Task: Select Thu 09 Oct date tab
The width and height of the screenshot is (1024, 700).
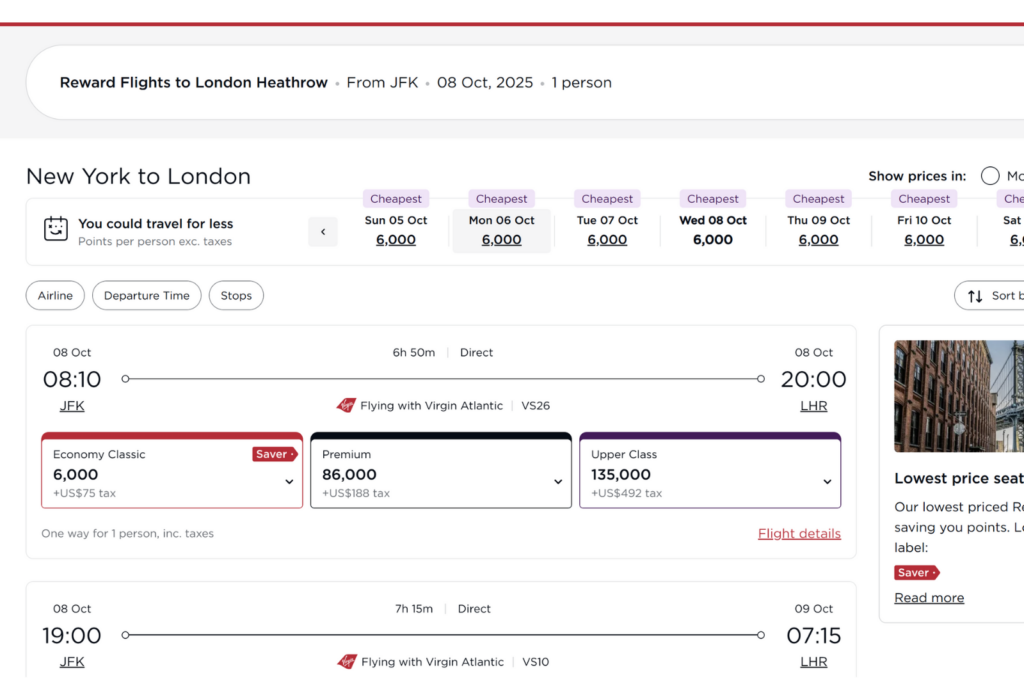Action: 818,230
